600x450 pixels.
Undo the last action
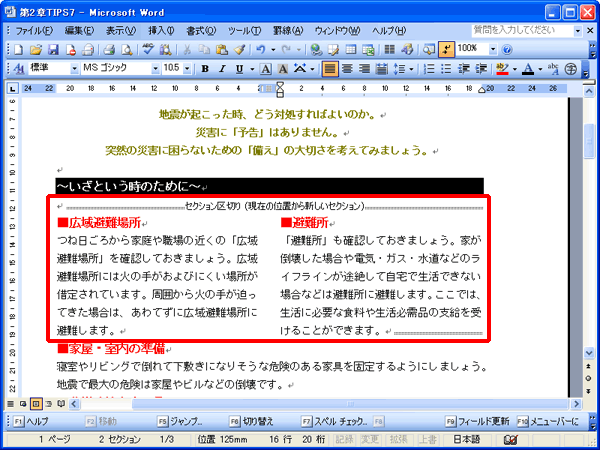(x=261, y=49)
